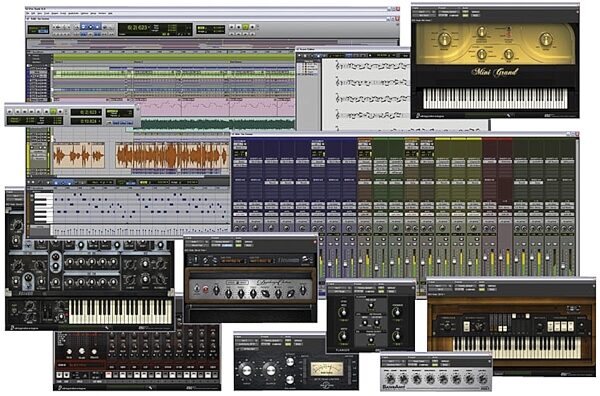600x396 pixels.
Task: Start playback from the Edit window transport
Action: click(245, 27)
